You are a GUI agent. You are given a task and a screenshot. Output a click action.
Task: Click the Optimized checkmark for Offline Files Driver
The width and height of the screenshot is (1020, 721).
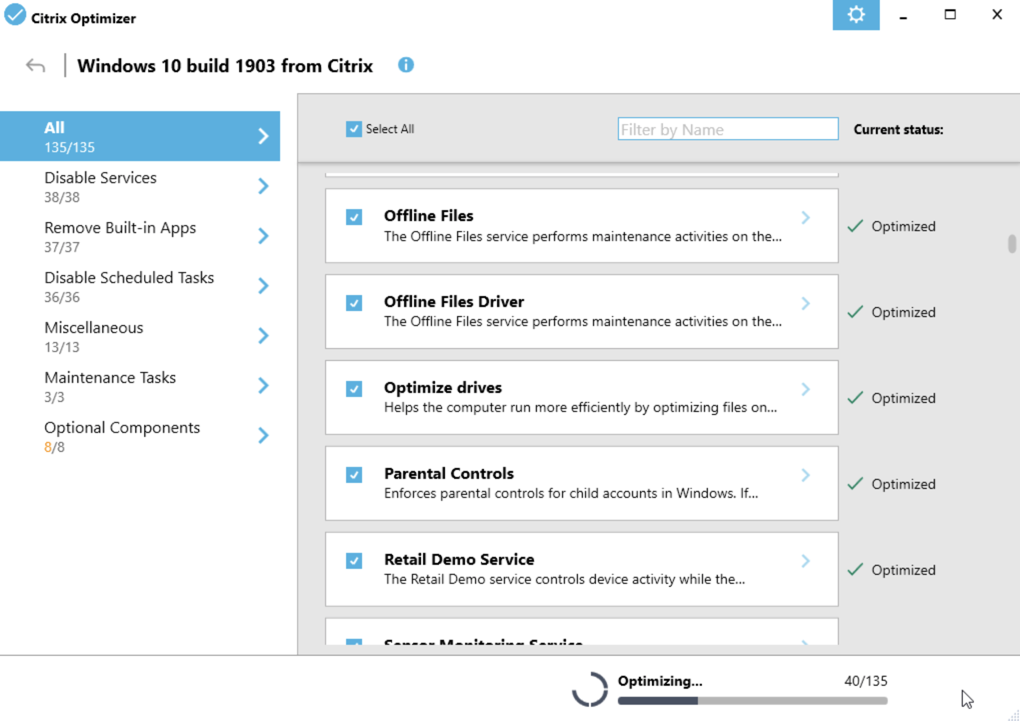coord(855,312)
